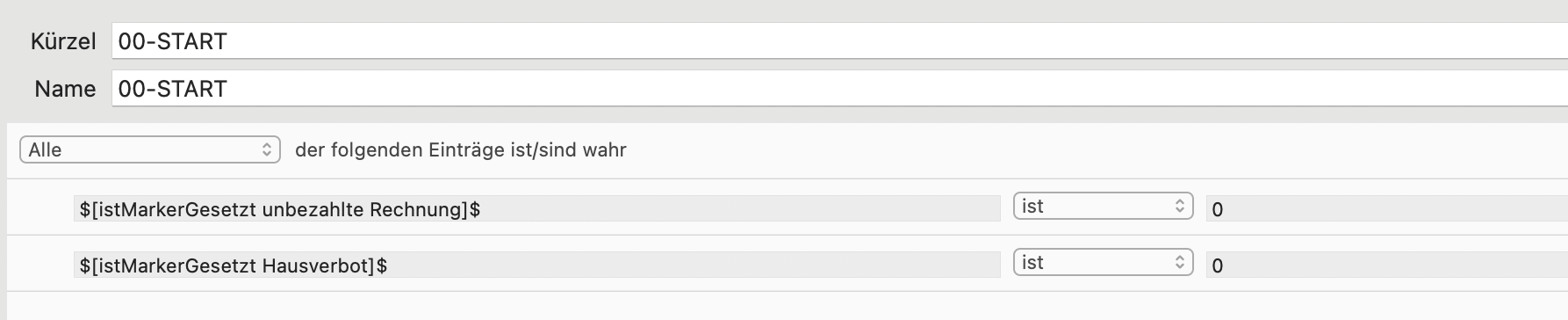
Task: Click the Name label
Action: coord(65,89)
